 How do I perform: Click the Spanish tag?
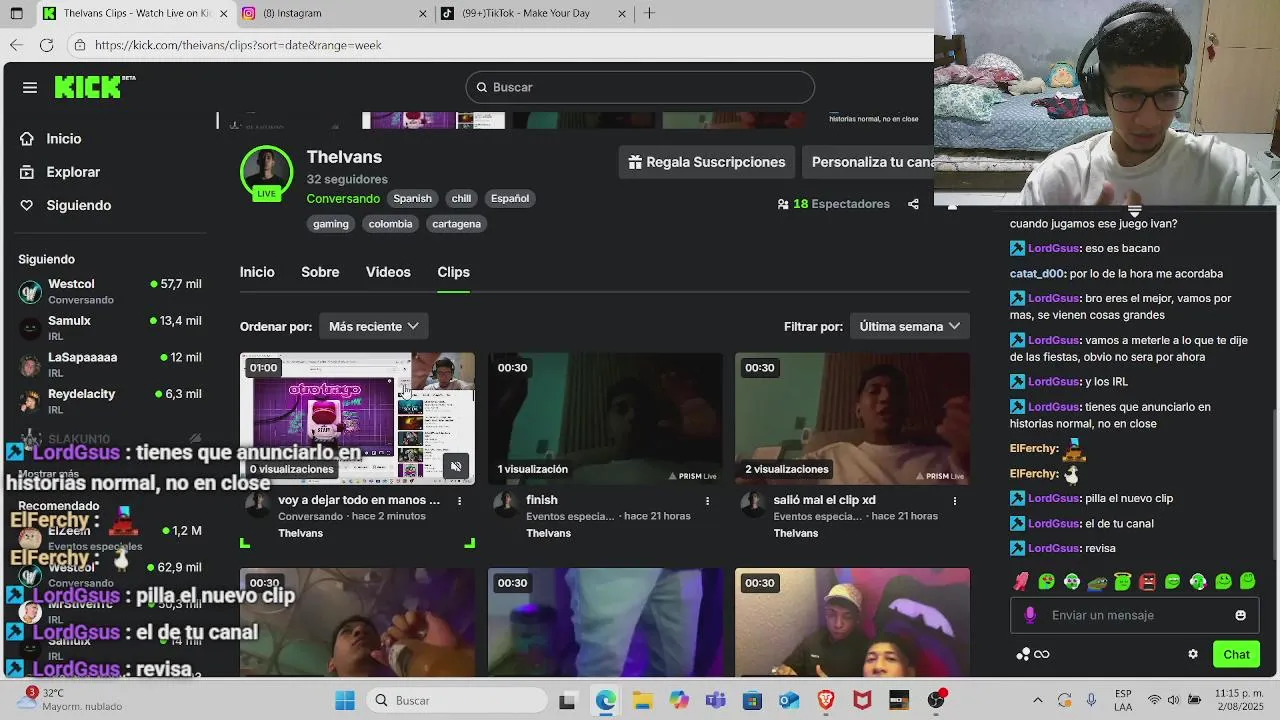[412, 198]
